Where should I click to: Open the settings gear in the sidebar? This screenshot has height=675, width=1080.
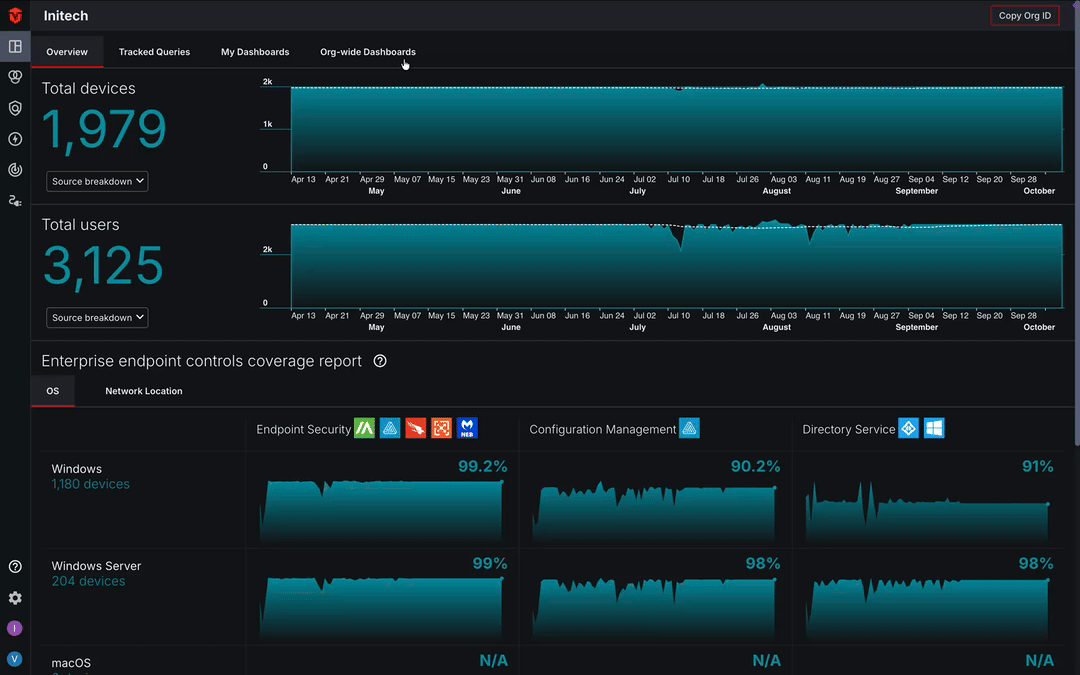pos(14,597)
